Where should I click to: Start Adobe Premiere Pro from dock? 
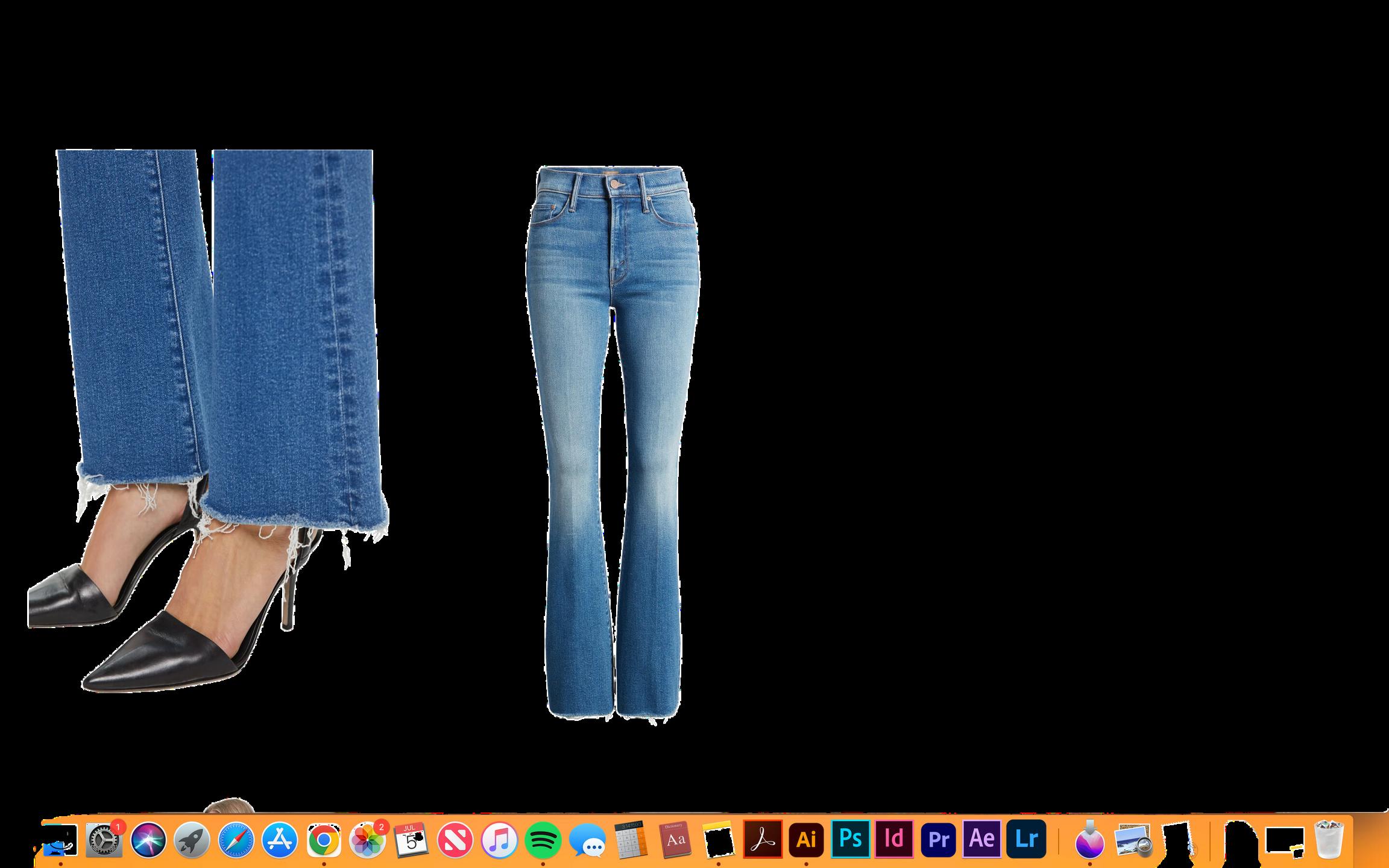coord(938,839)
